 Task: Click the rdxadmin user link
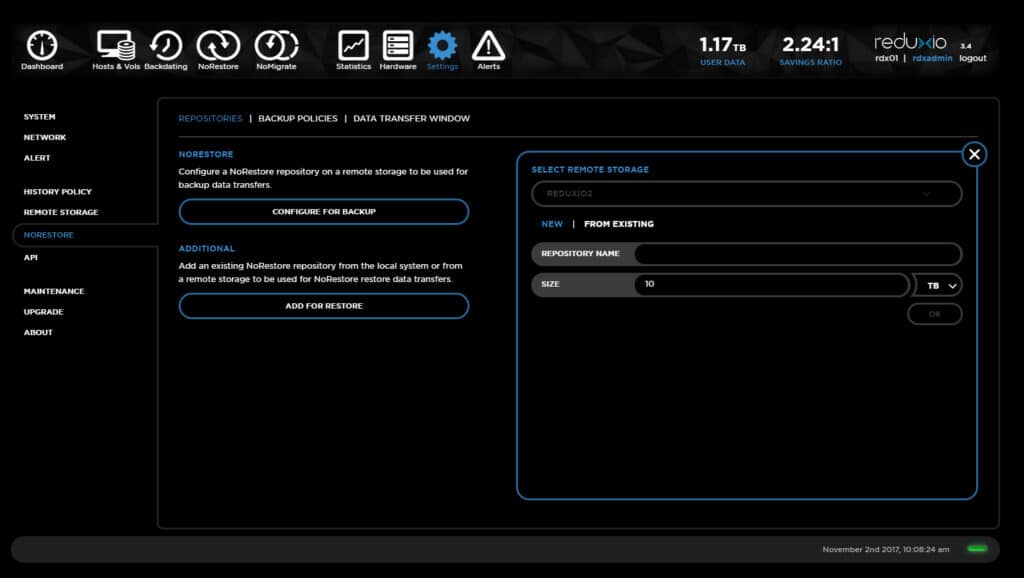click(x=932, y=58)
